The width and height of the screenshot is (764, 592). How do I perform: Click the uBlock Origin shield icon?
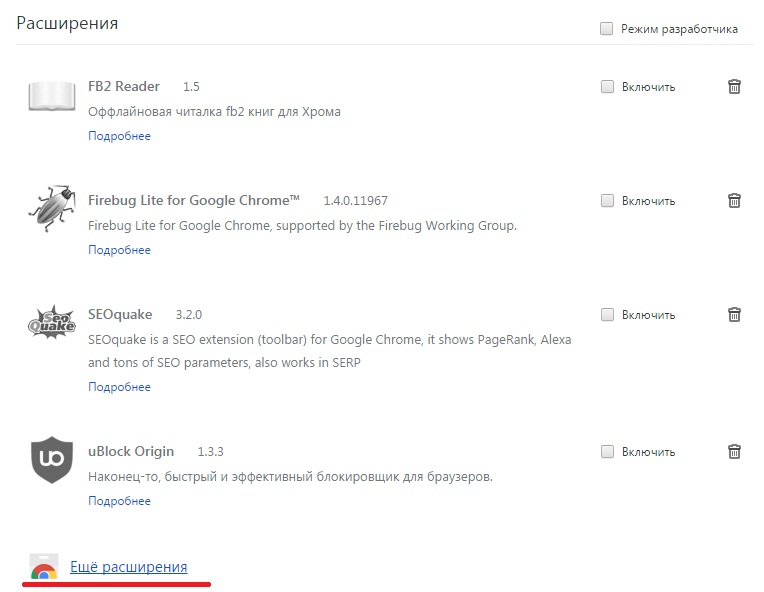[x=52, y=460]
